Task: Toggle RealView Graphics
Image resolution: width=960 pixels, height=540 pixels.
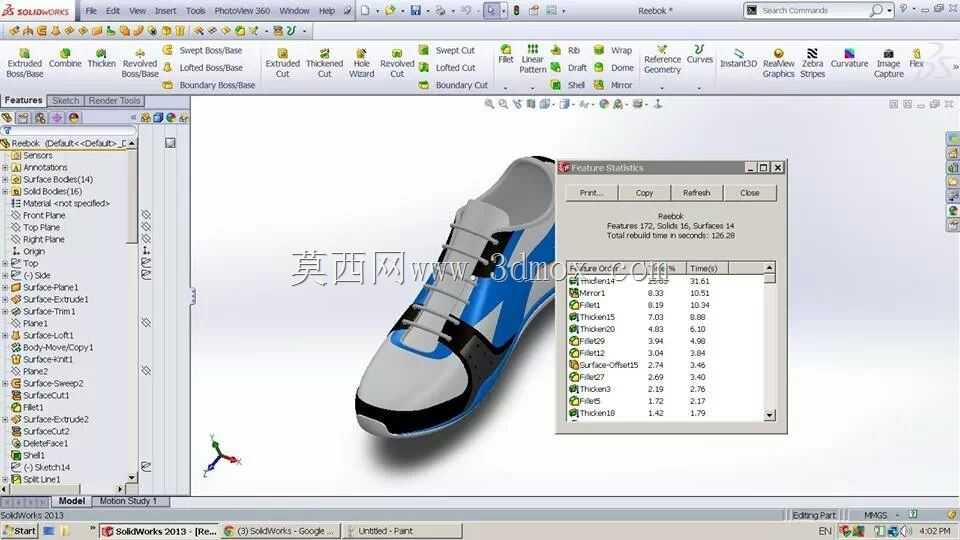Action: 778,63
